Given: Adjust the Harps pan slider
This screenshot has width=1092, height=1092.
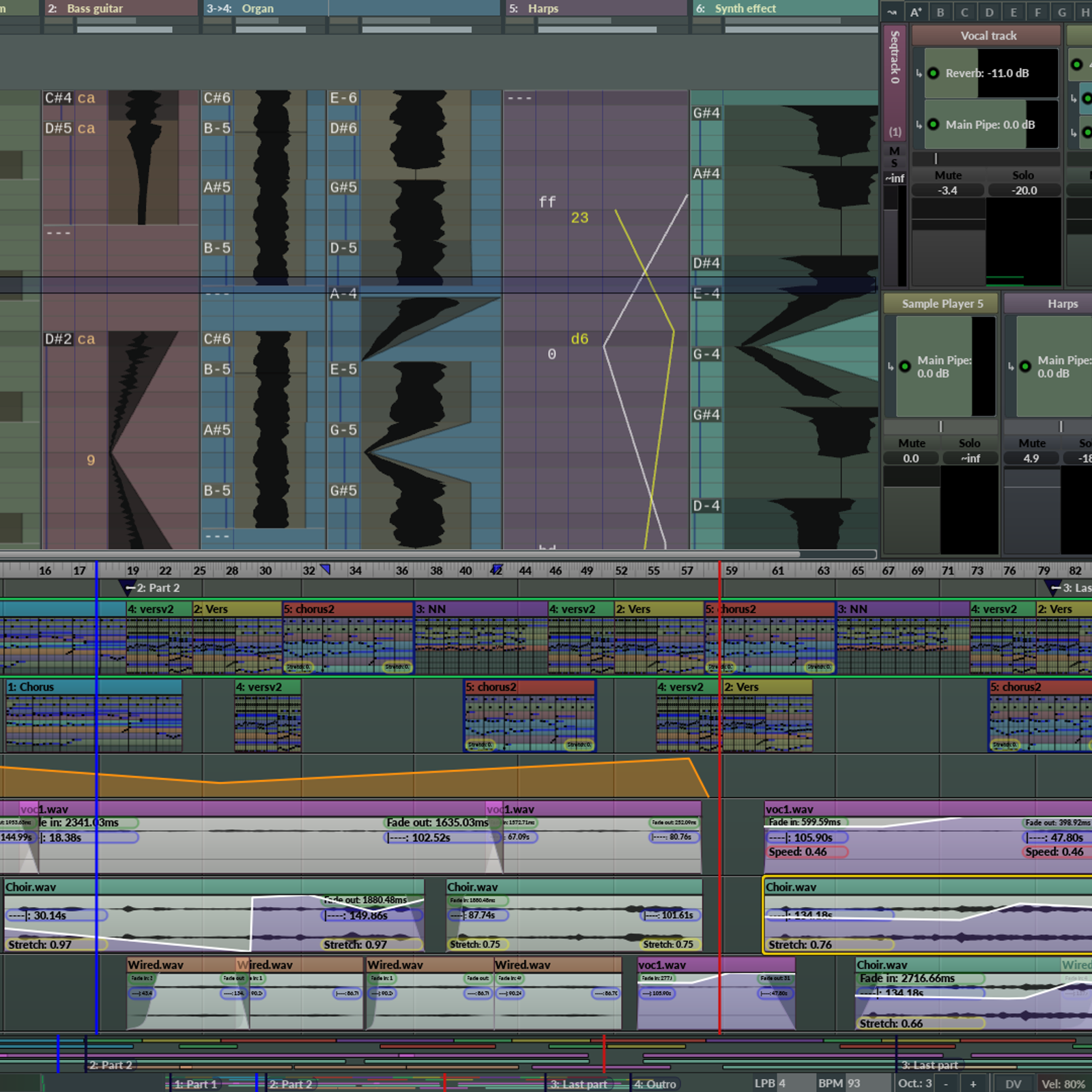Looking at the screenshot, I should (x=1048, y=427).
